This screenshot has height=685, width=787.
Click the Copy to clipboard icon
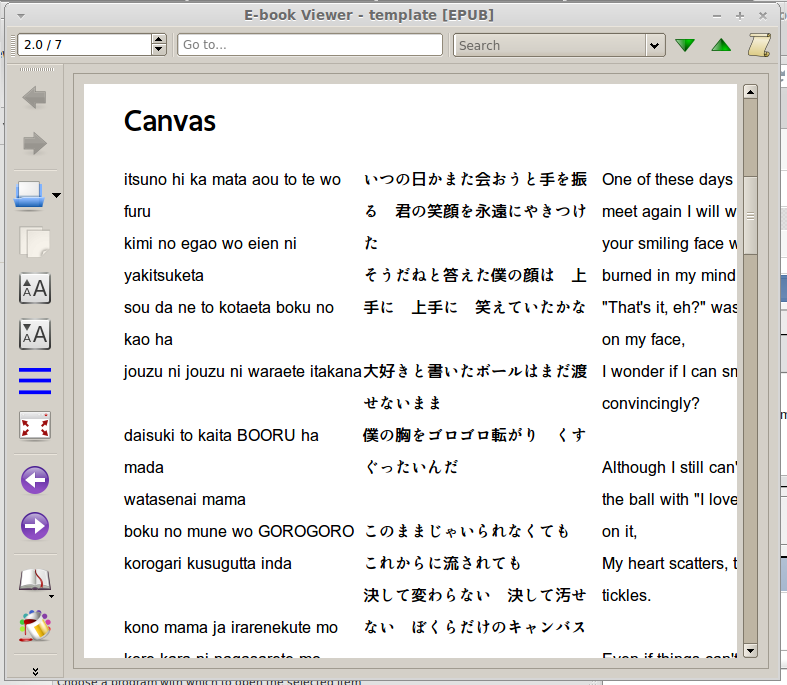click(x=35, y=242)
